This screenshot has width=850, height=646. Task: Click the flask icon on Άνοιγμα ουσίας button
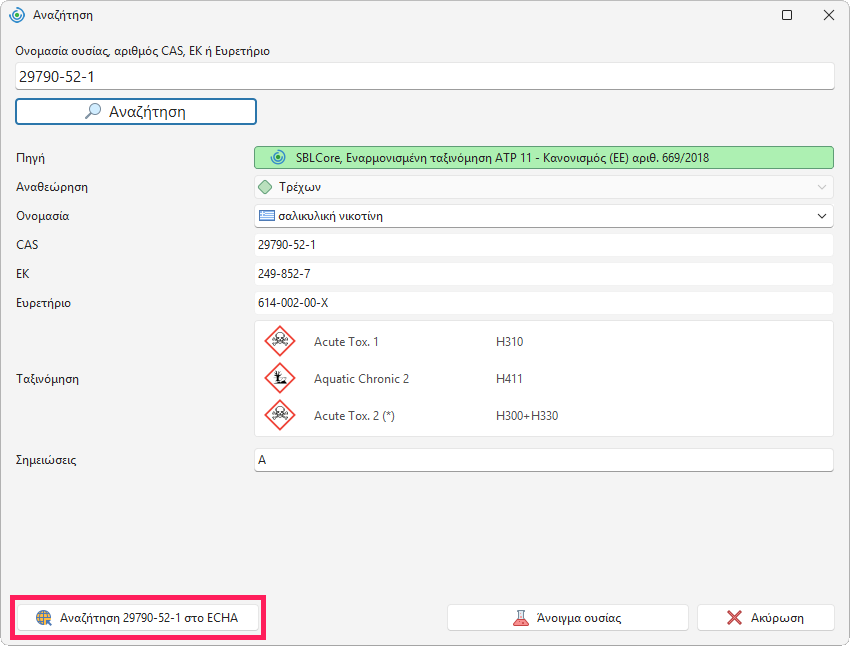pos(520,617)
